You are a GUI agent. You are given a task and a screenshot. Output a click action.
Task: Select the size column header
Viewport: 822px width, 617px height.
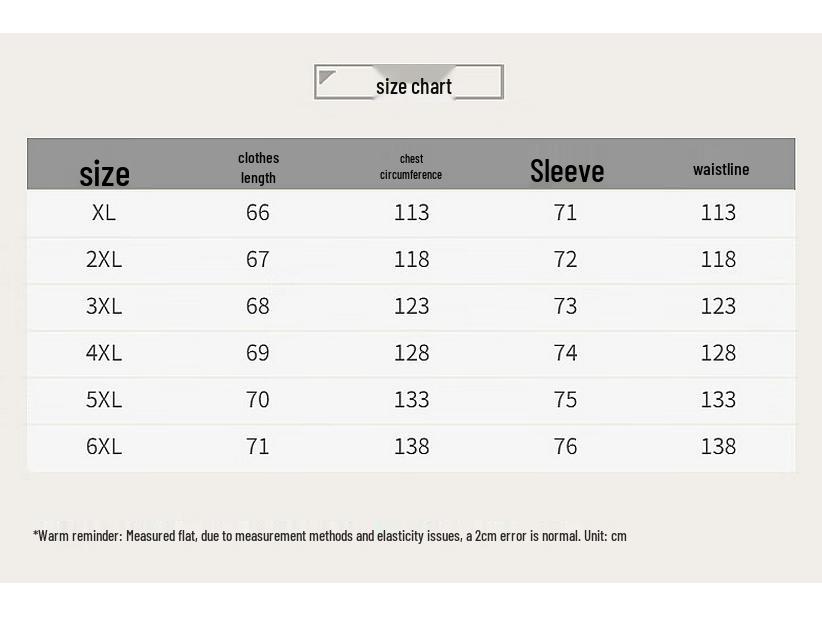[104, 174]
